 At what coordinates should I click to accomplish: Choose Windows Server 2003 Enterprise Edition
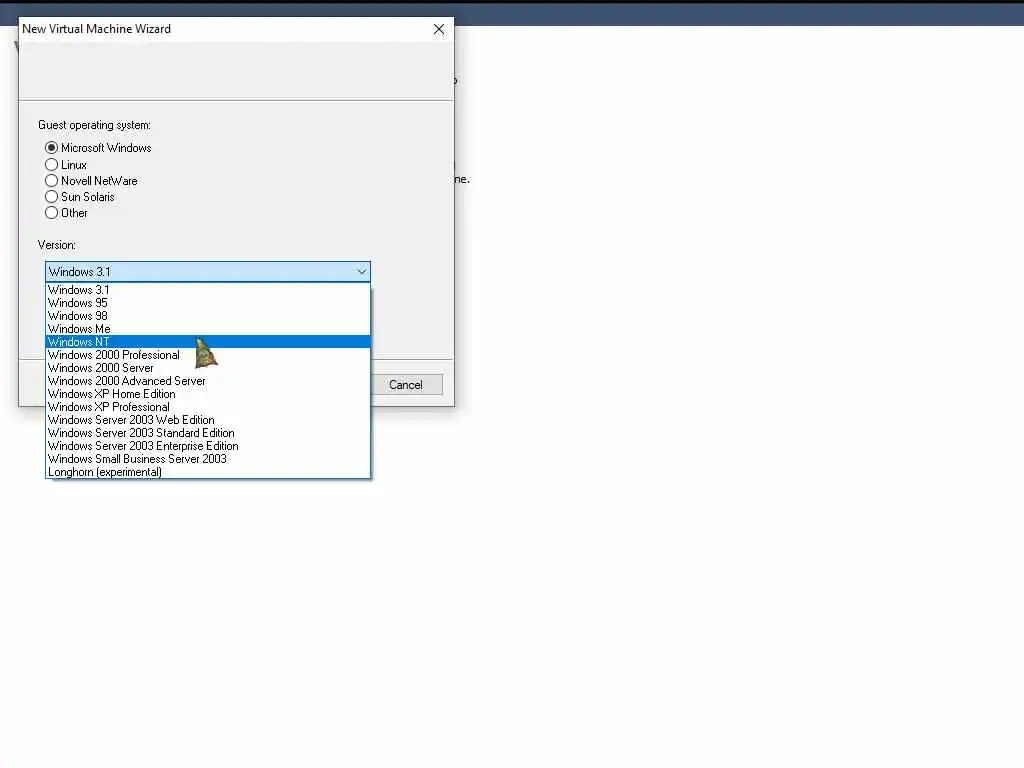point(208,446)
